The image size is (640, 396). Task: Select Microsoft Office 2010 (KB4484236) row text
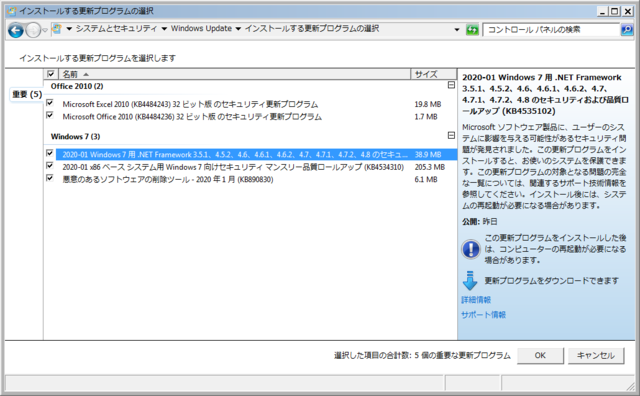coord(192,117)
